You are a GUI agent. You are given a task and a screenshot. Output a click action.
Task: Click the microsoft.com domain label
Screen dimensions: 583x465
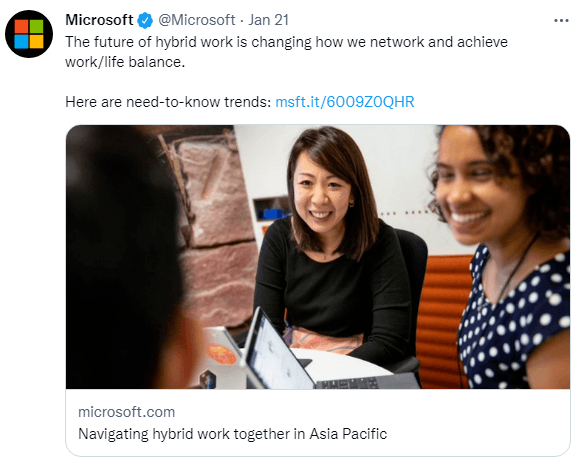coord(126,412)
